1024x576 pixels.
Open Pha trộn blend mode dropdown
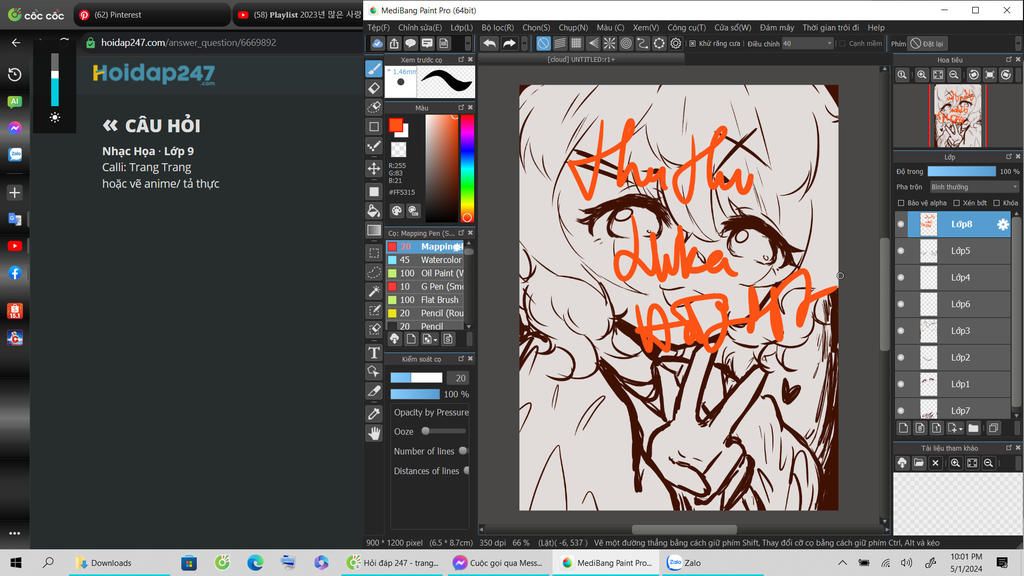pos(974,187)
